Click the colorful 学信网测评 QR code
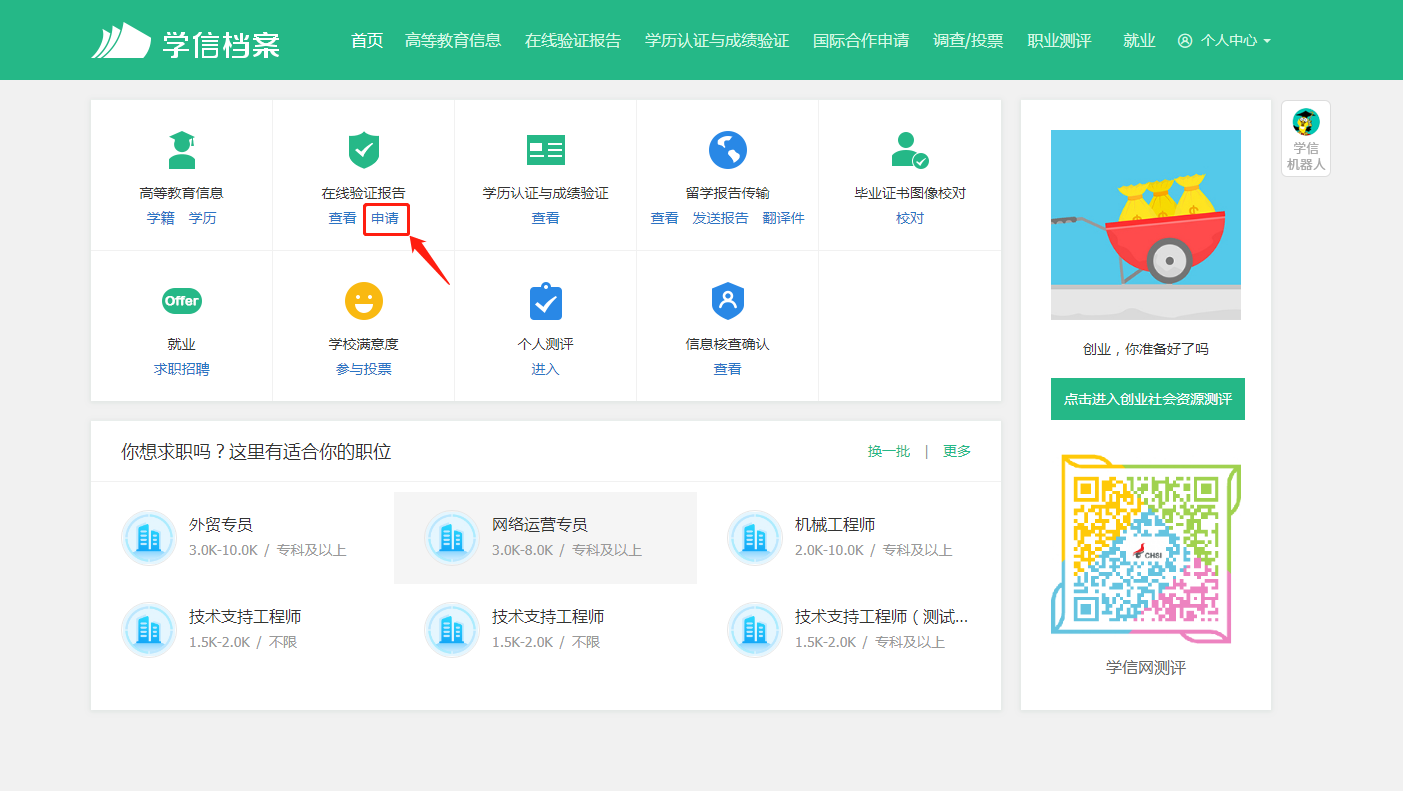1403x791 pixels. tap(1146, 549)
